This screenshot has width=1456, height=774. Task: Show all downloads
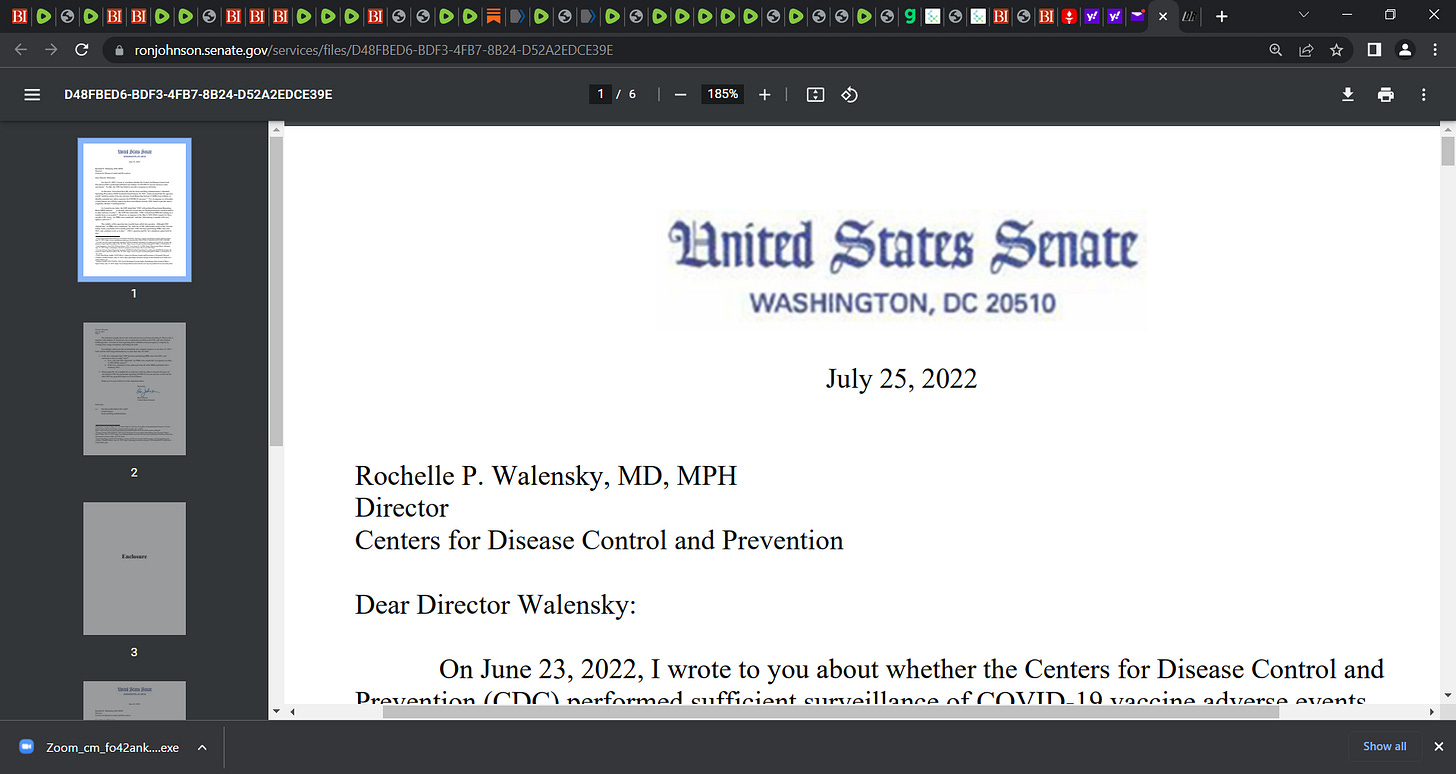click(x=1384, y=746)
